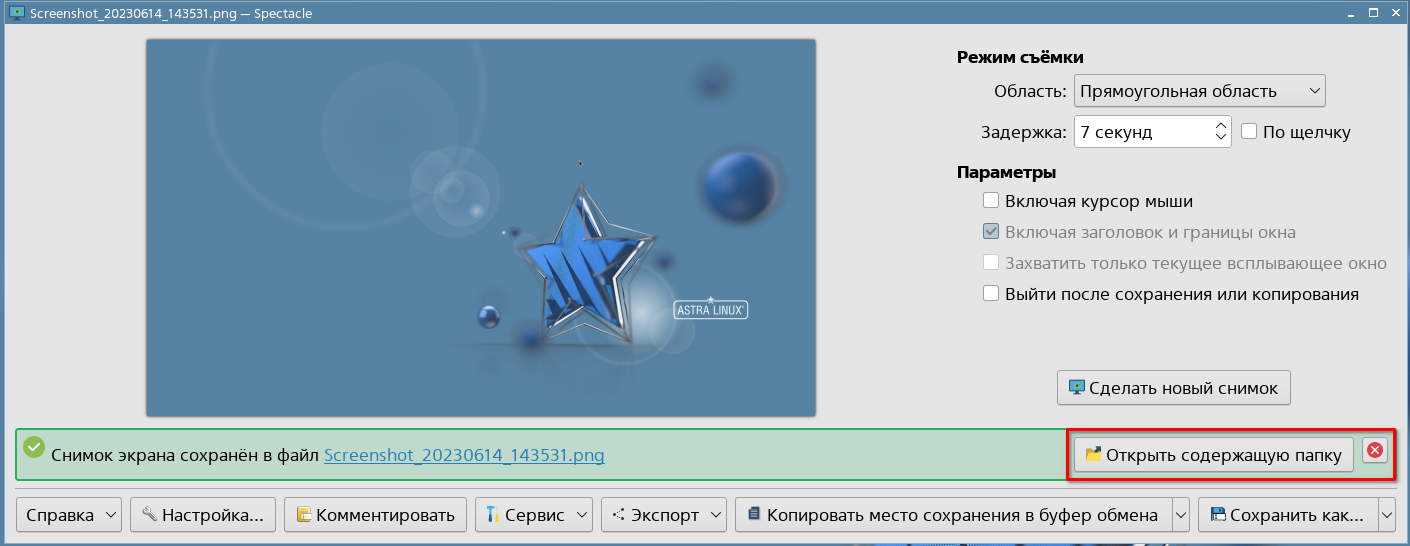Close the Spectacle window

tap(1394, 12)
